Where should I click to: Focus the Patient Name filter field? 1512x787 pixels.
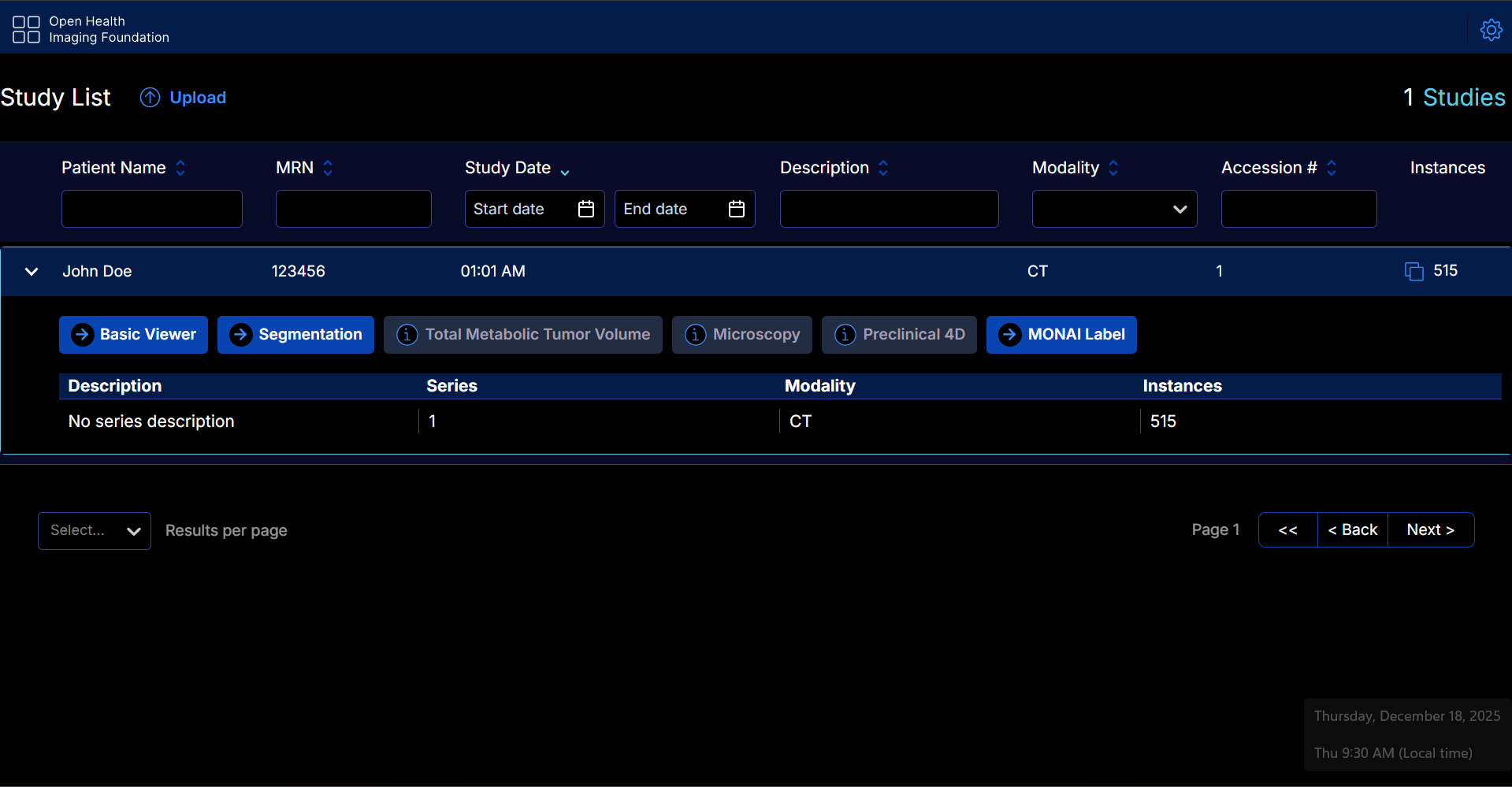[152, 209]
